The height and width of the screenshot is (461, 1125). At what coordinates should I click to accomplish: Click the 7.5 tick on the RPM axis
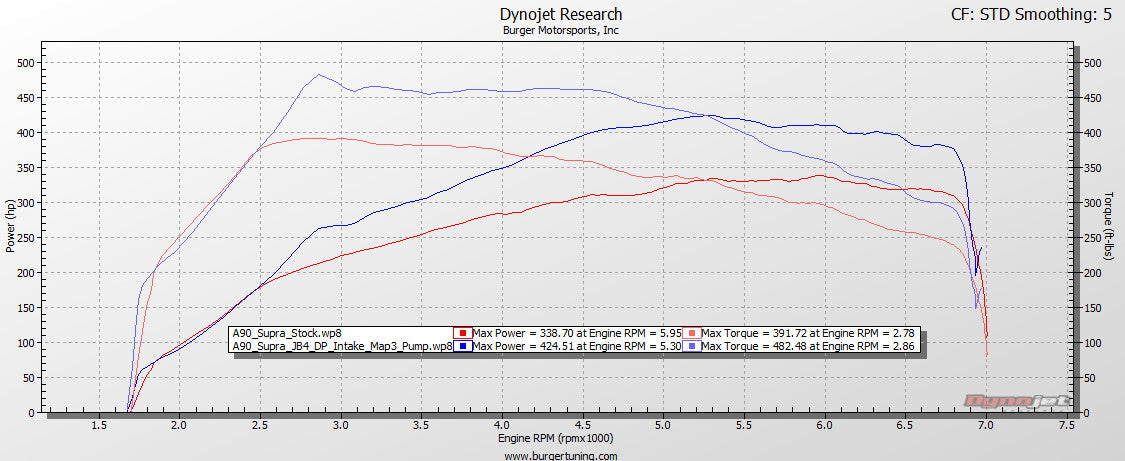coord(1068,425)
